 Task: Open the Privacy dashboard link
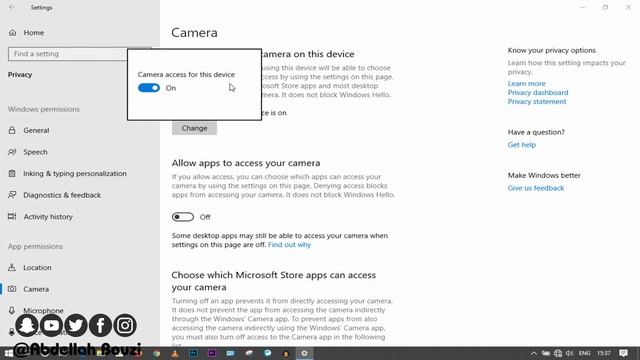click(x=538, y=92)
